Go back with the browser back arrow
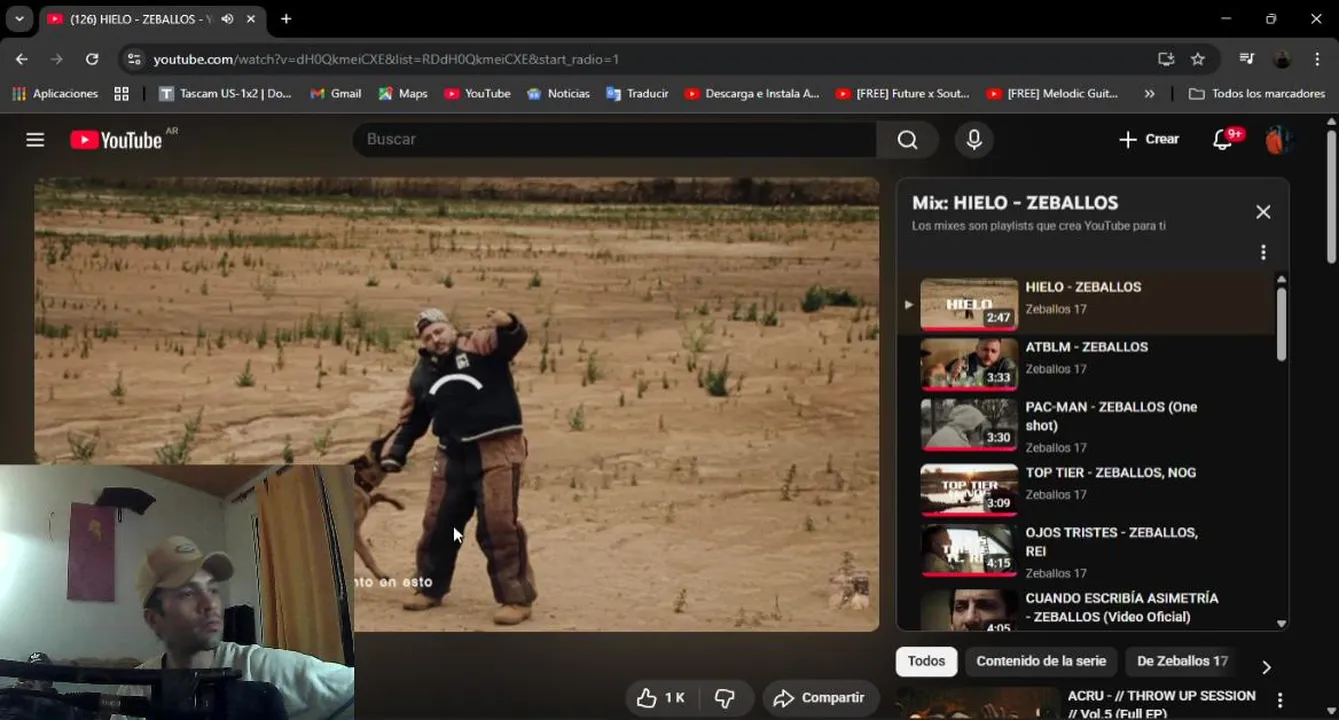This screenshot has width=1339, height=720. click(22, 59)
